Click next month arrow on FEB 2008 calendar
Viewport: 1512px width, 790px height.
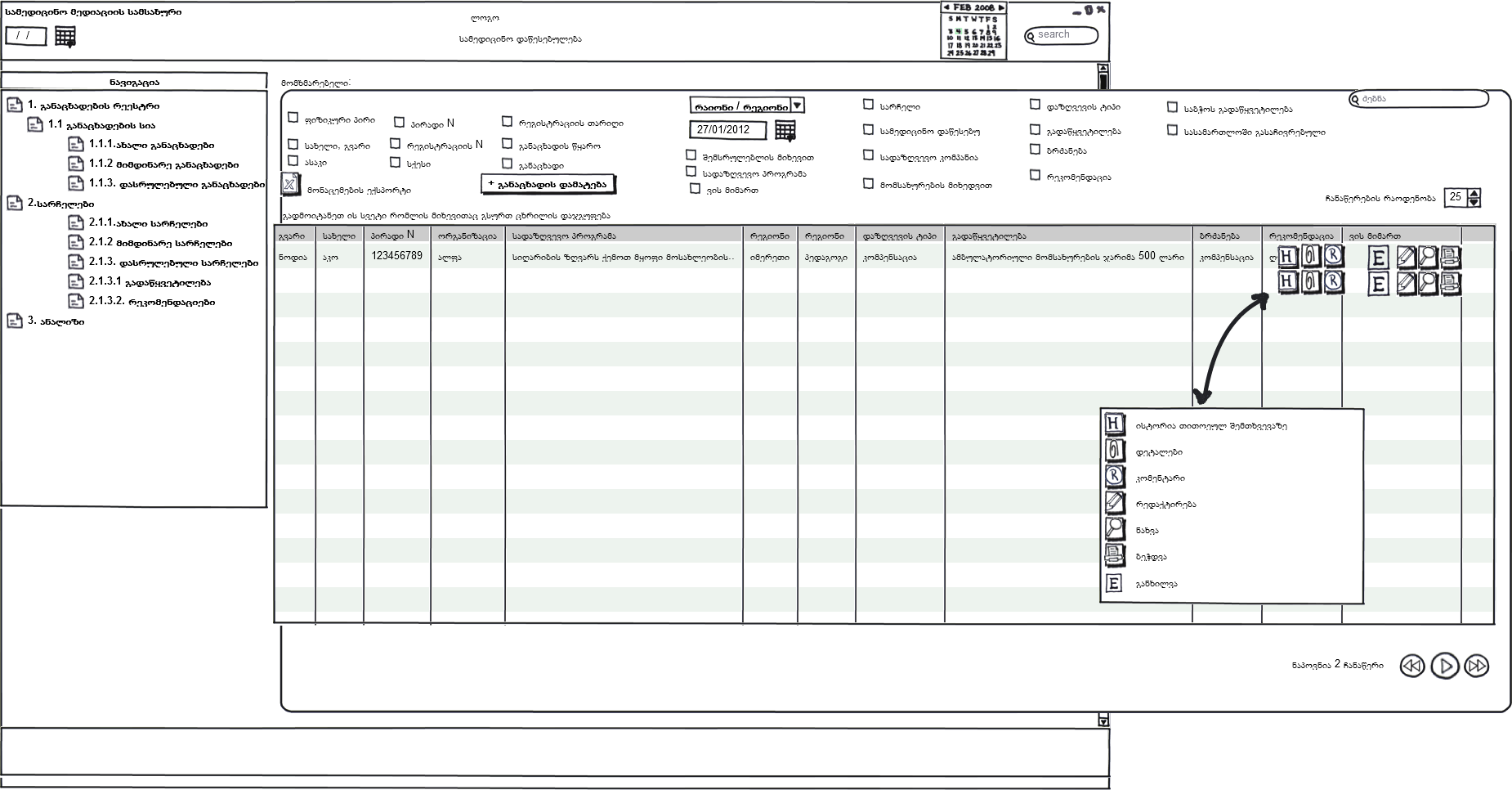[x=1001, y=7]
